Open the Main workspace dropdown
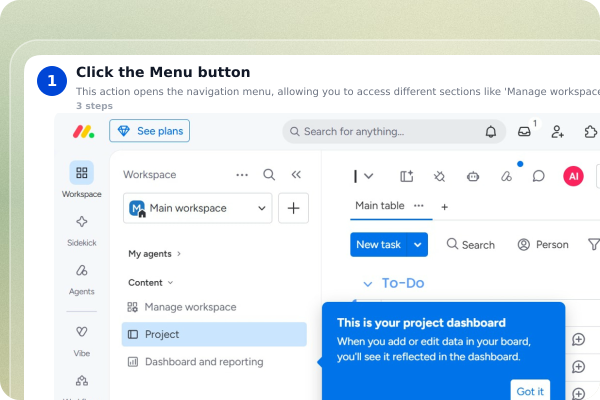600x400 pixels. coord(197,208)
